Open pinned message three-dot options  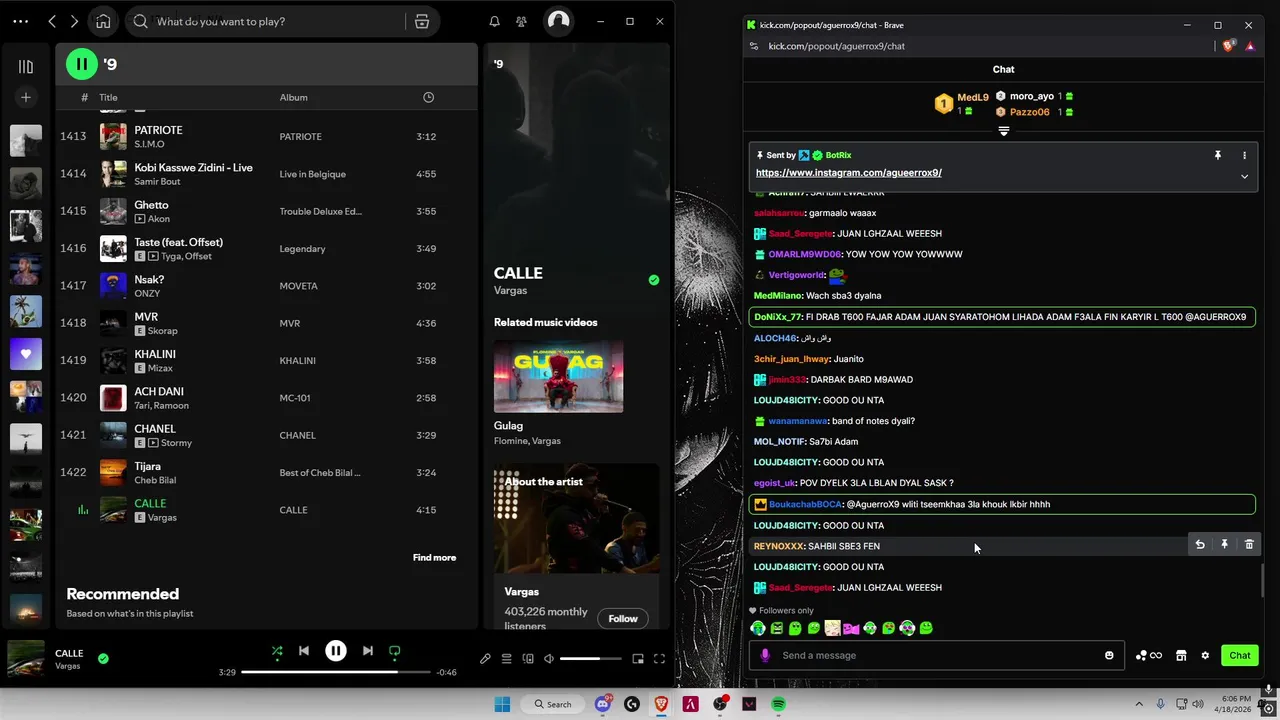[1244, 155]
